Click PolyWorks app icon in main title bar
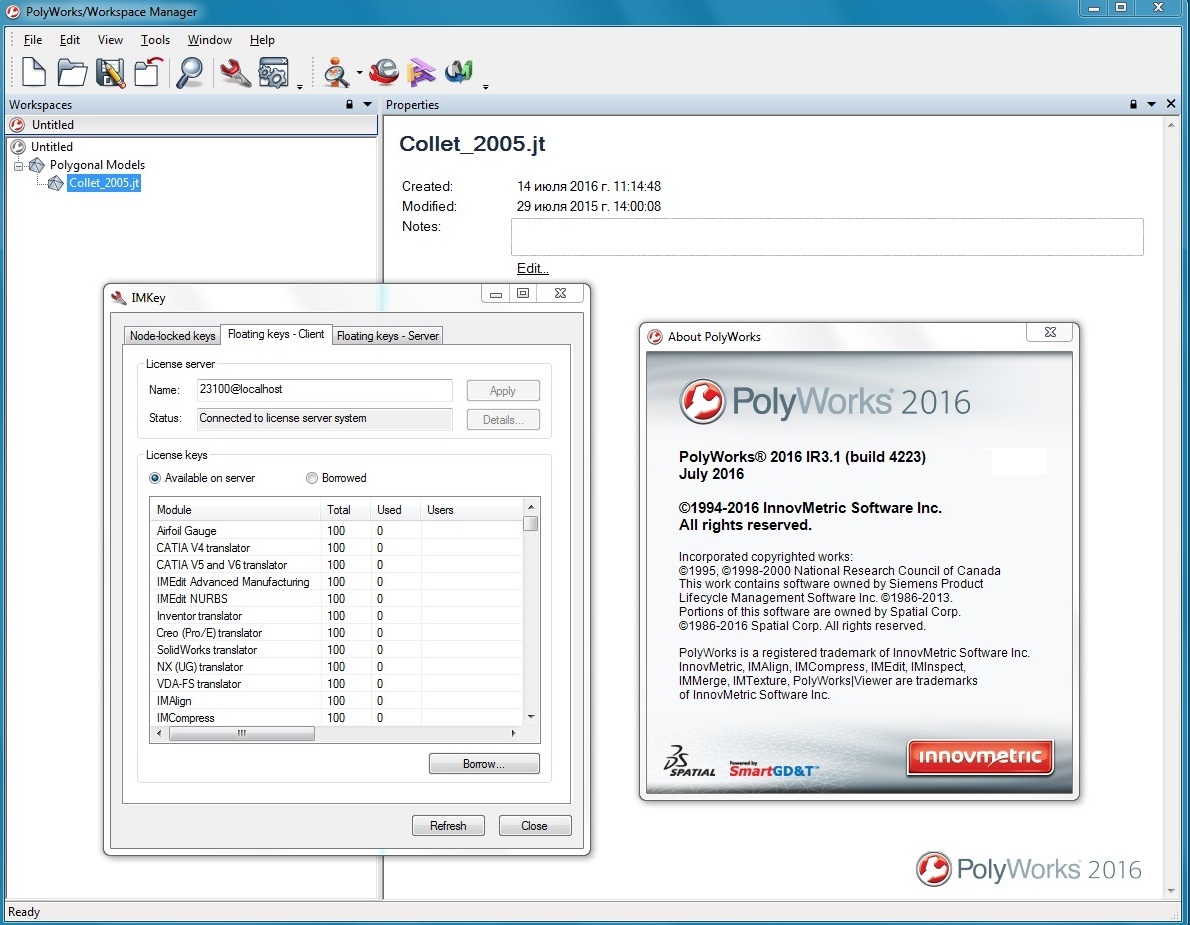Image resolution: width=1190 pixels, height=925 pixels. click(x=13, y=11)
